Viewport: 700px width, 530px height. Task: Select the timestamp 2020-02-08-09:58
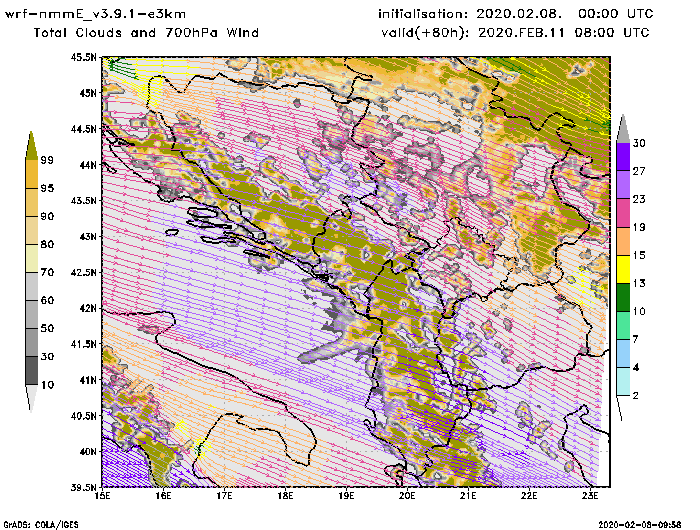(640, 525)
